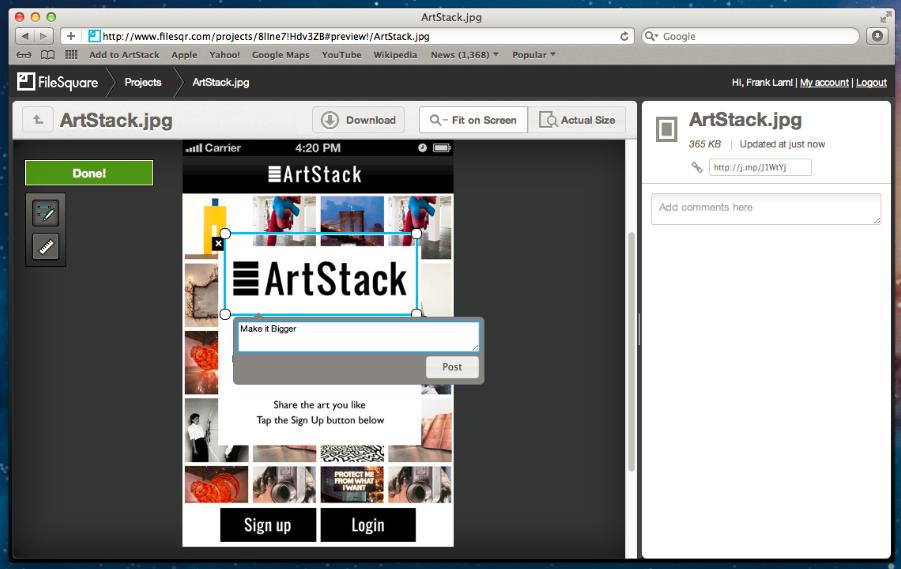Open the bookmarks book icon

coord(48,55)
